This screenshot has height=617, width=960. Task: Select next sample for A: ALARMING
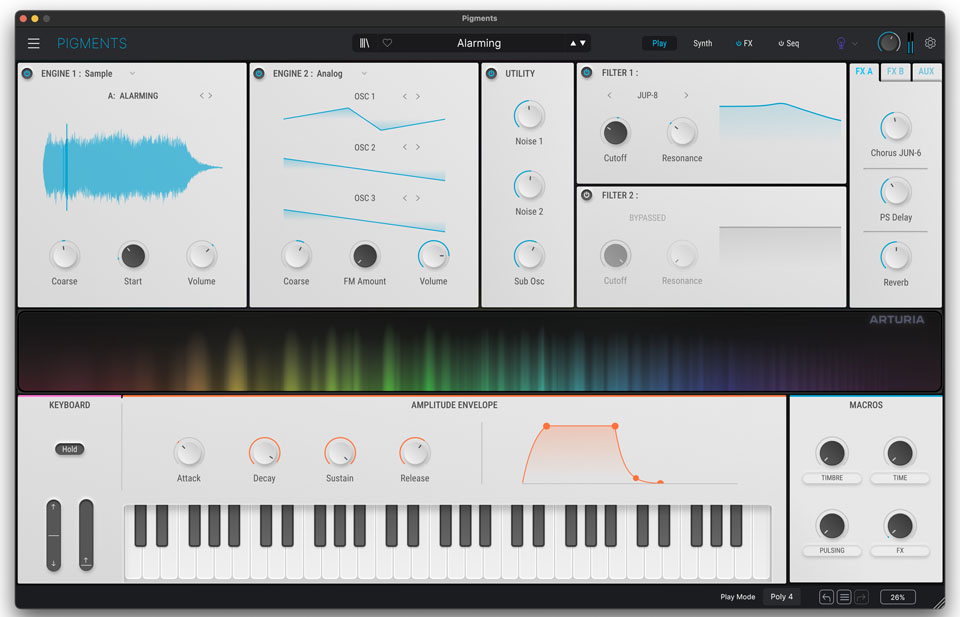coord(211,95)
